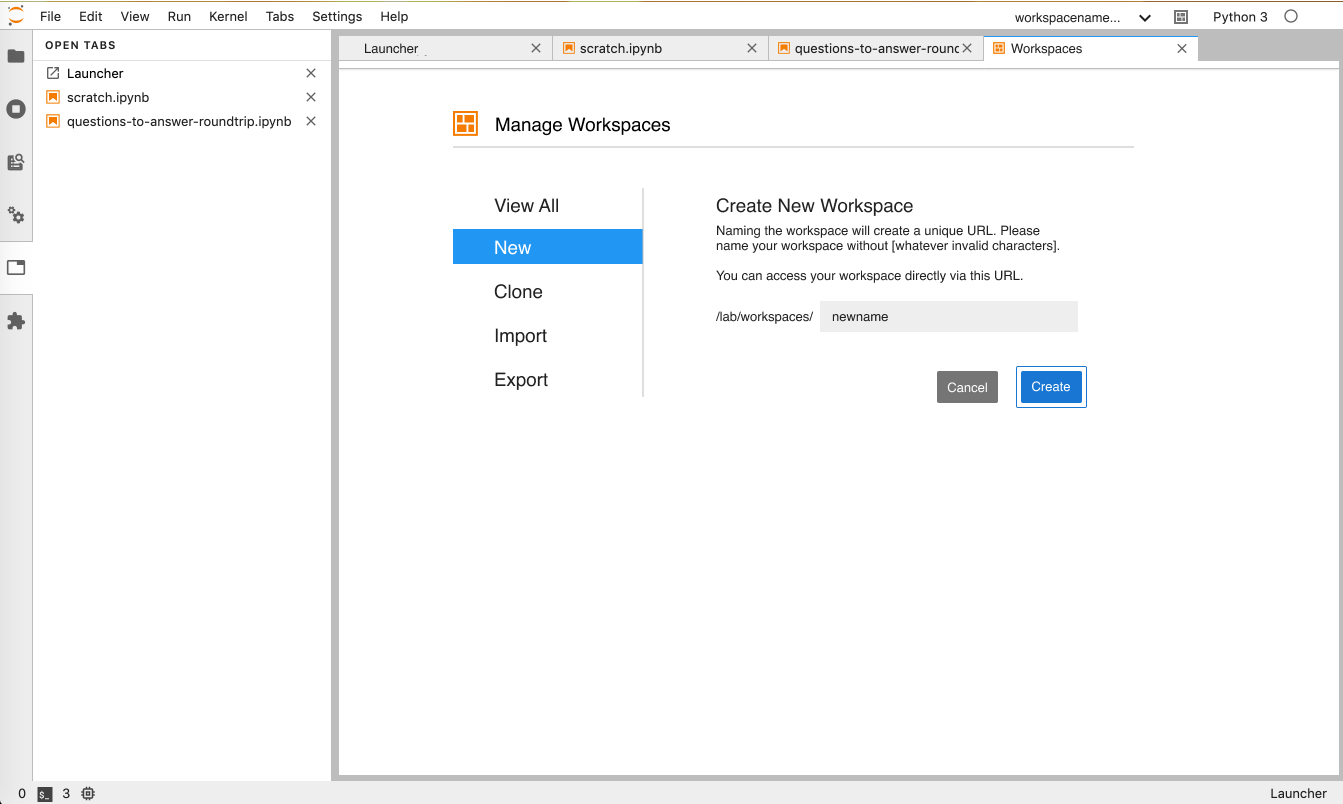
Task: Show running terminals and kernels sidebar panel
Action: [16, 109]
